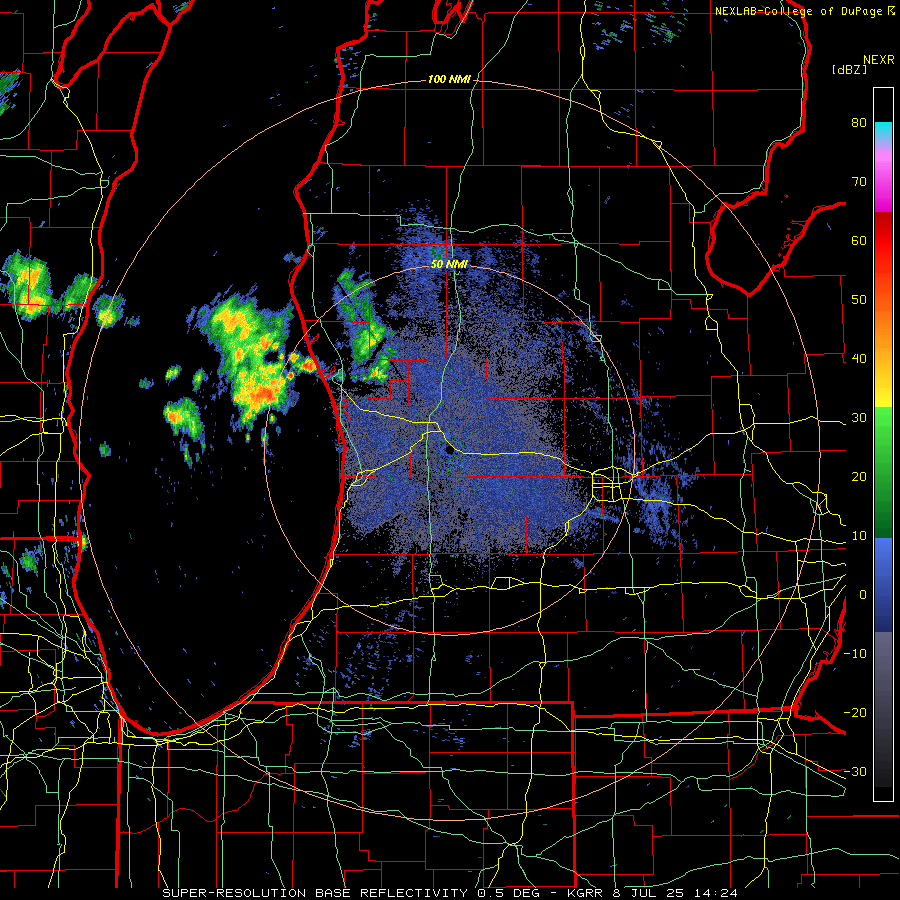The image size is (900, 900).
Task: Click the 0 value on the dBZ scale
Action: (x=863, y=595)
